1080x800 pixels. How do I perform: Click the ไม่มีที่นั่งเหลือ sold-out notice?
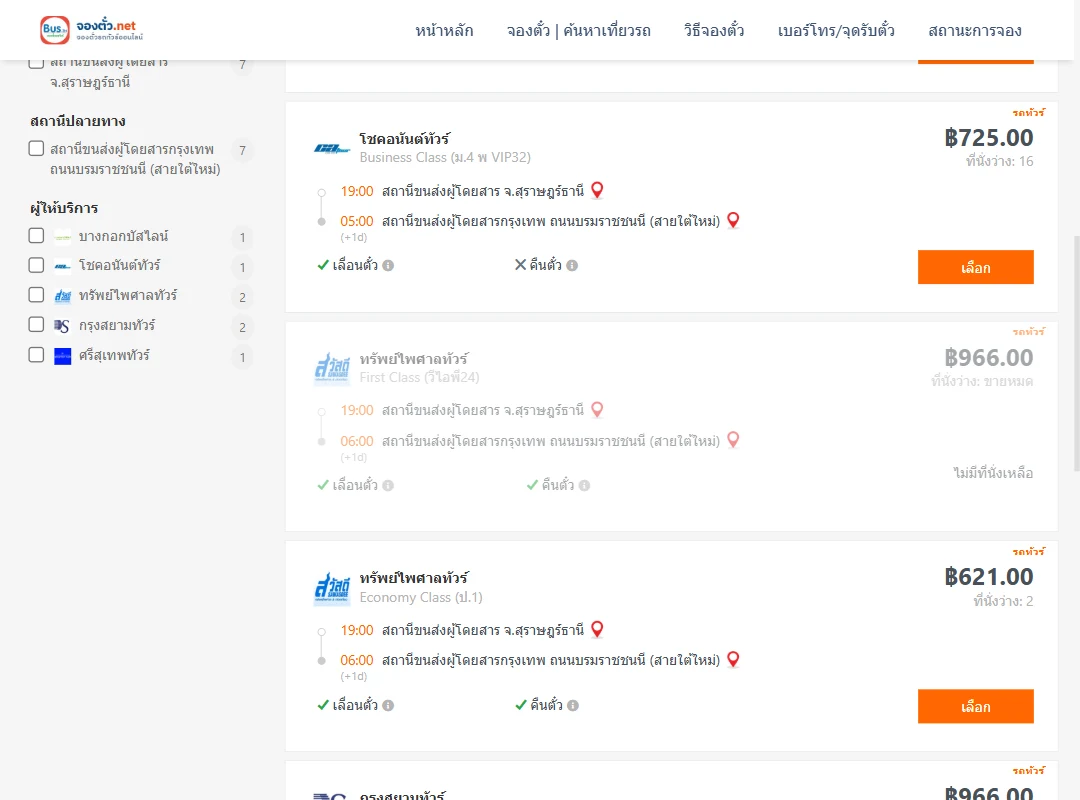pyautogui.click(x=993, y=473)
